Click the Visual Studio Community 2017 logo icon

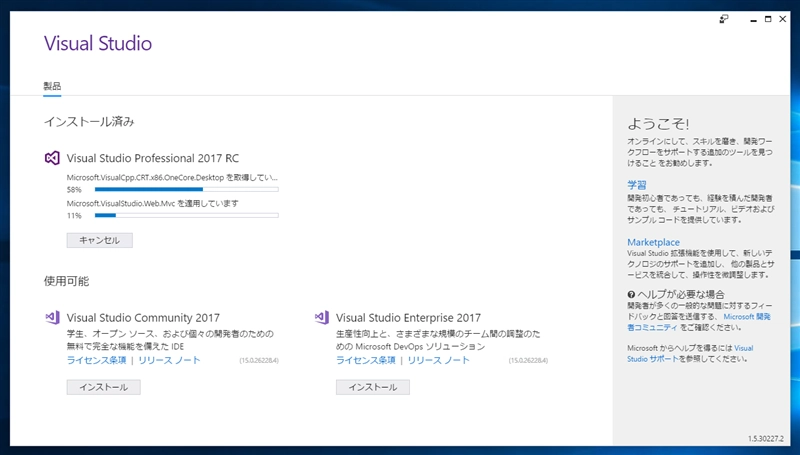52,317
